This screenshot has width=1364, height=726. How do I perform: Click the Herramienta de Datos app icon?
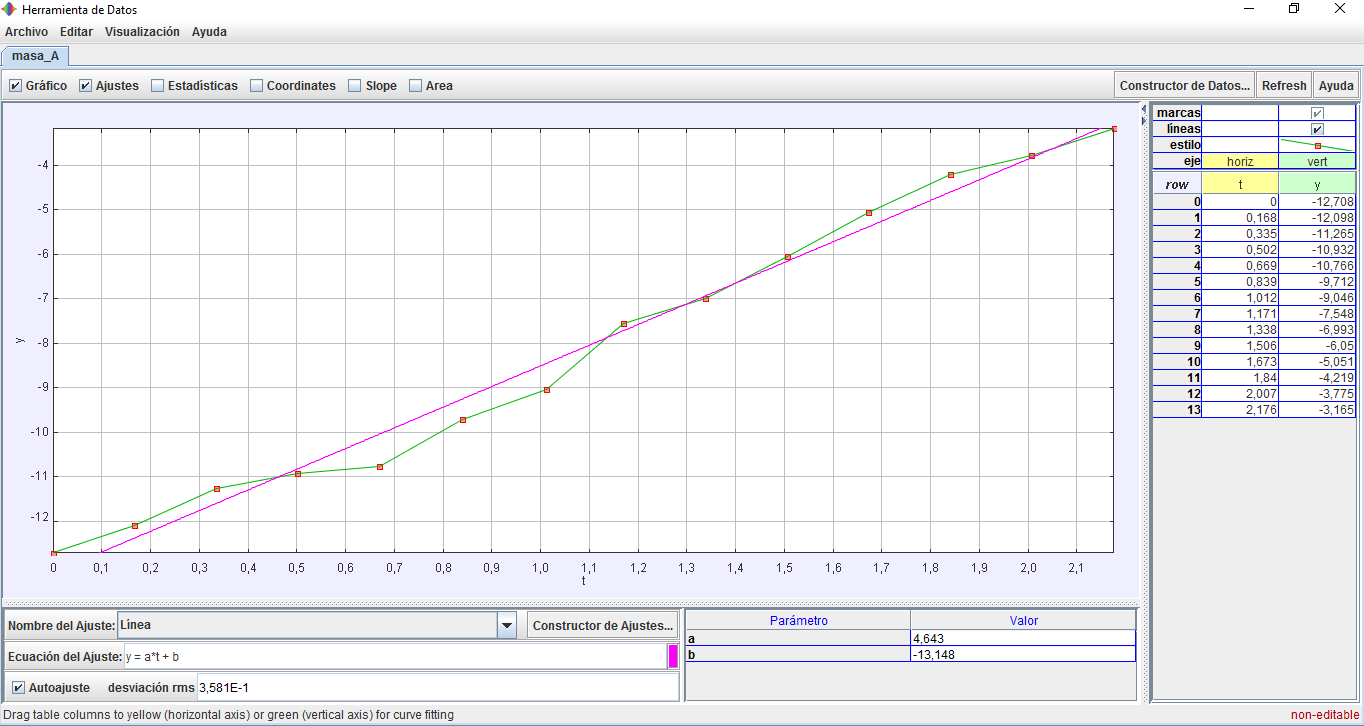coord(10,9)
